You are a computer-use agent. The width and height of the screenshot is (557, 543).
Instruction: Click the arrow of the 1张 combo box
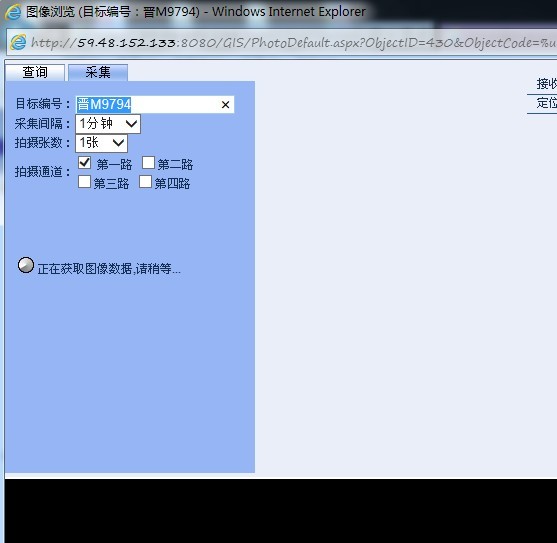click(118, 143)
